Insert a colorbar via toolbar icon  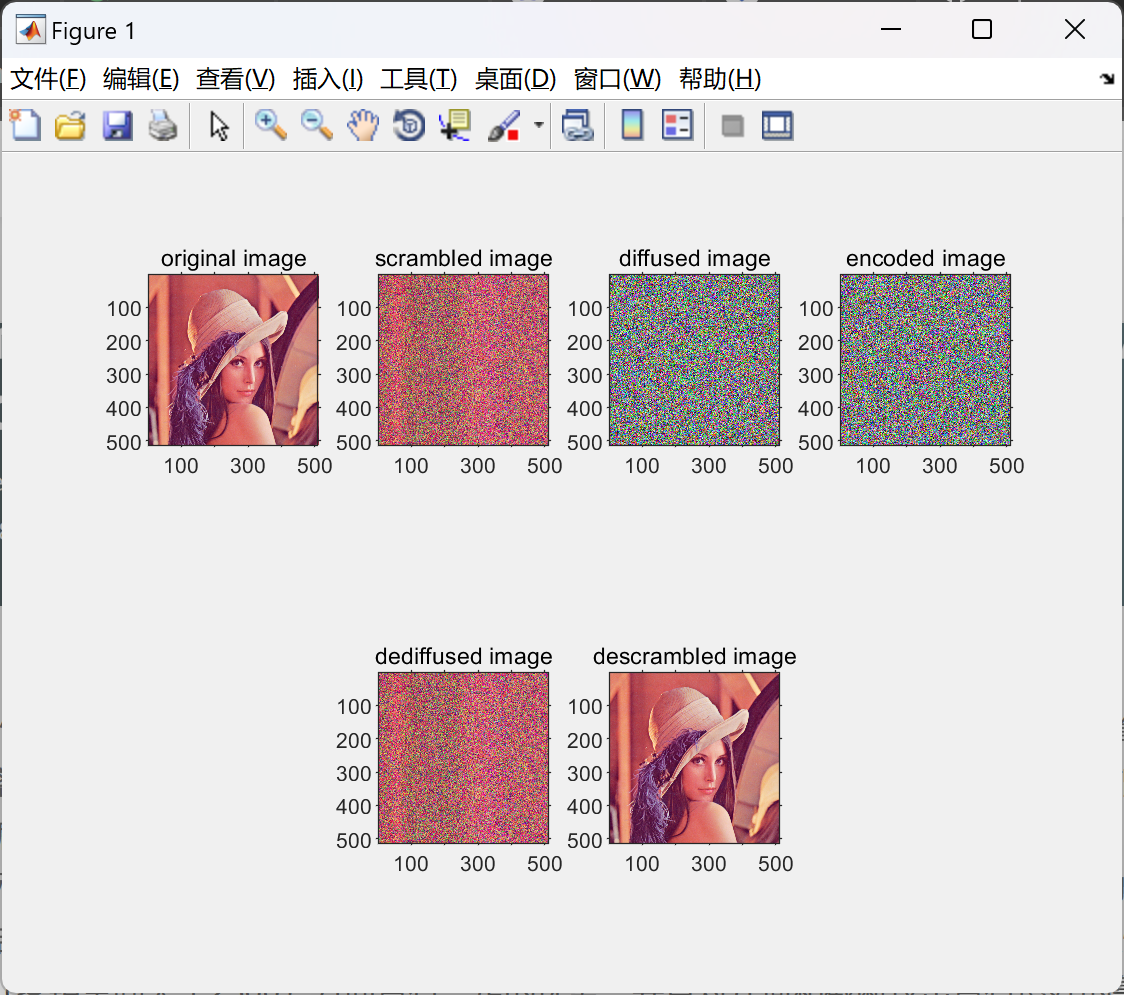632,125
